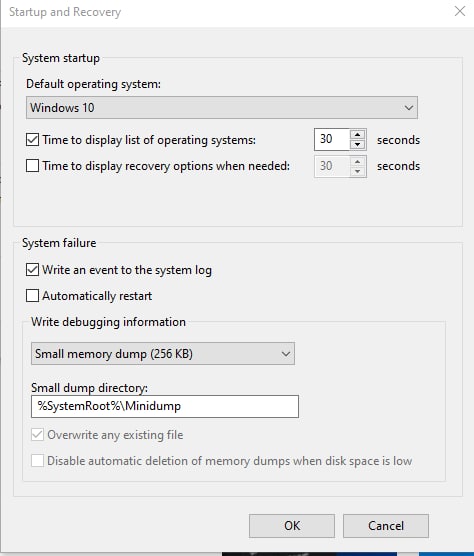Click the recovery options seconds value field
The image size is (474, 556).
tap(332, 166)
